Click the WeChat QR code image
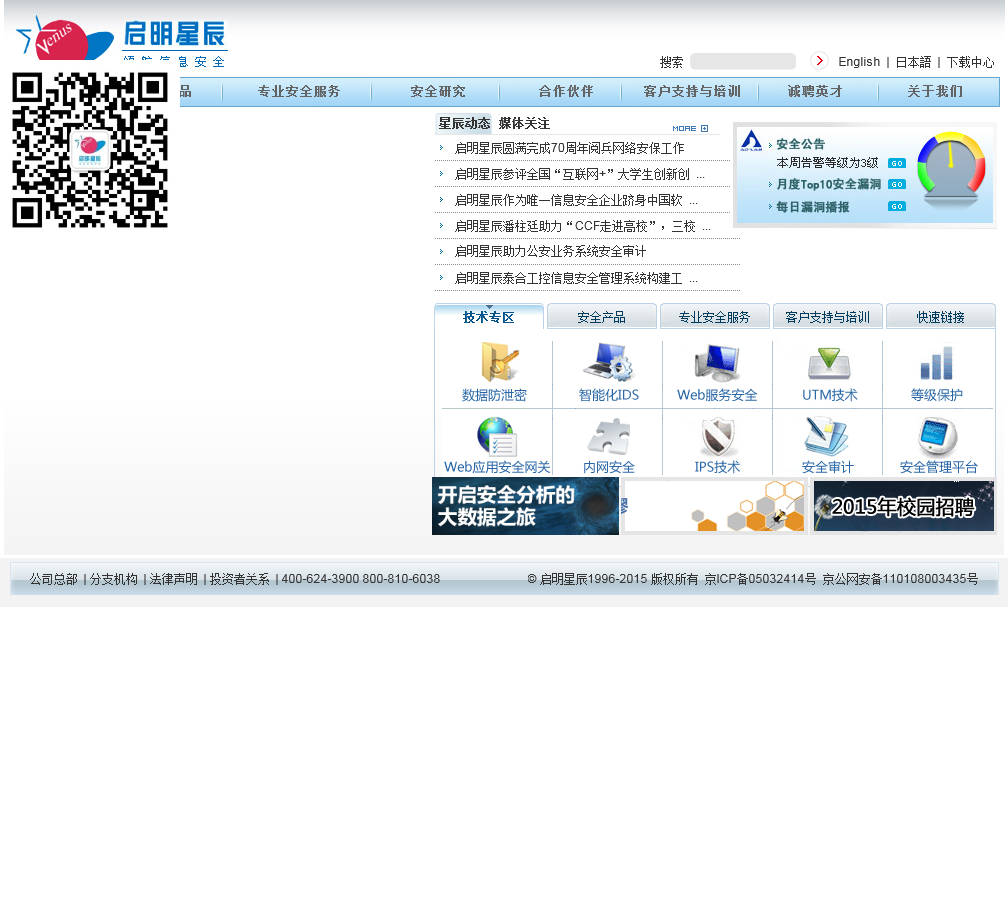 (90, 150)
